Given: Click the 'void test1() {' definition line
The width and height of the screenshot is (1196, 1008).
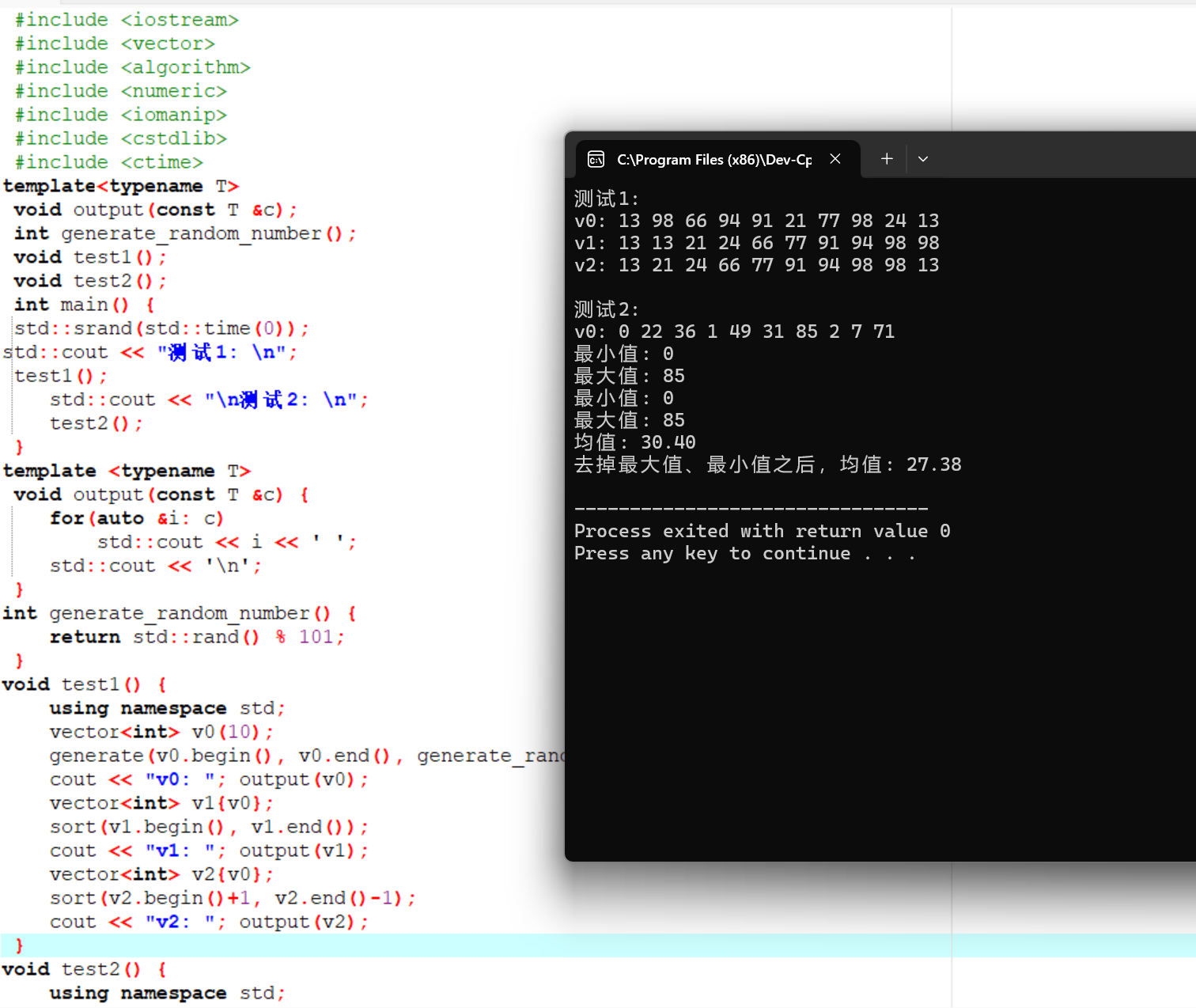Looking at the screenshot, I should (x=85, y=684).
